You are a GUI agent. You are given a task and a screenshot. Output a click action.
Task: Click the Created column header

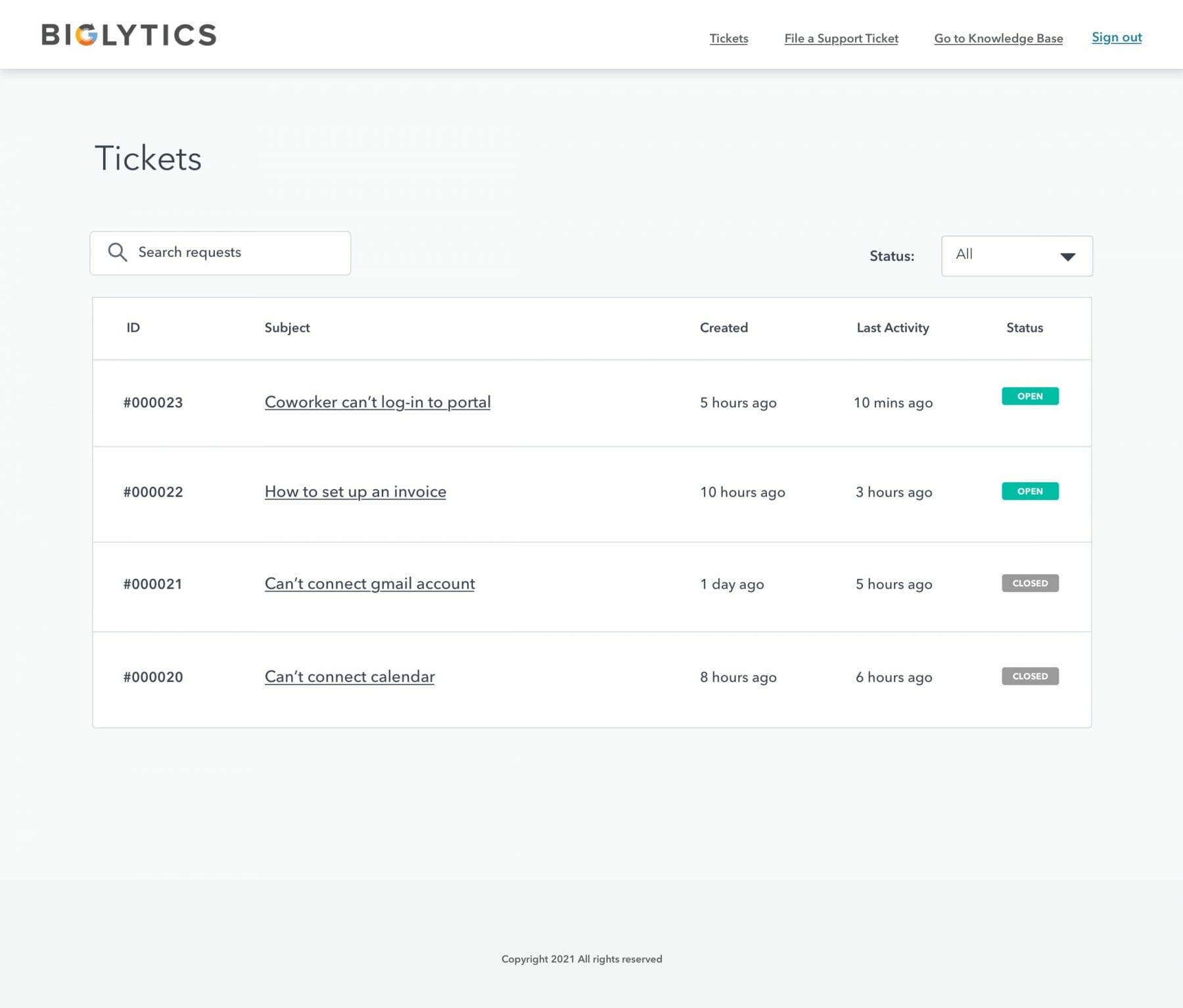724,328
